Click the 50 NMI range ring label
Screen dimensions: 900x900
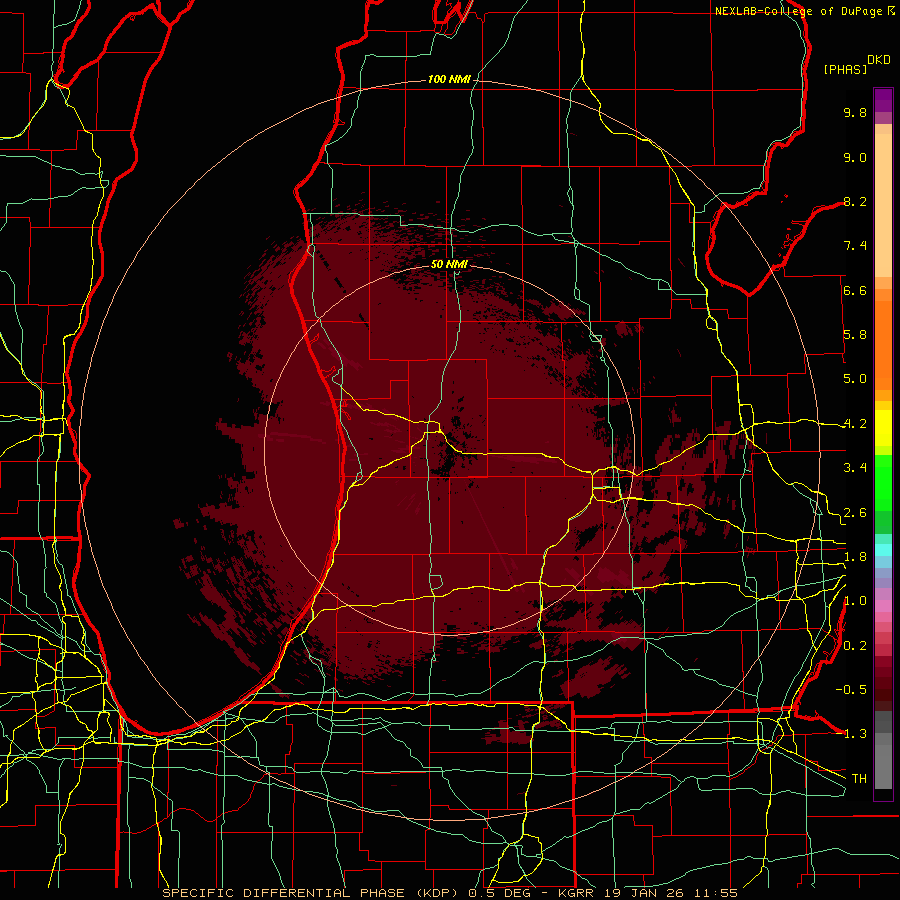[449, 264]
